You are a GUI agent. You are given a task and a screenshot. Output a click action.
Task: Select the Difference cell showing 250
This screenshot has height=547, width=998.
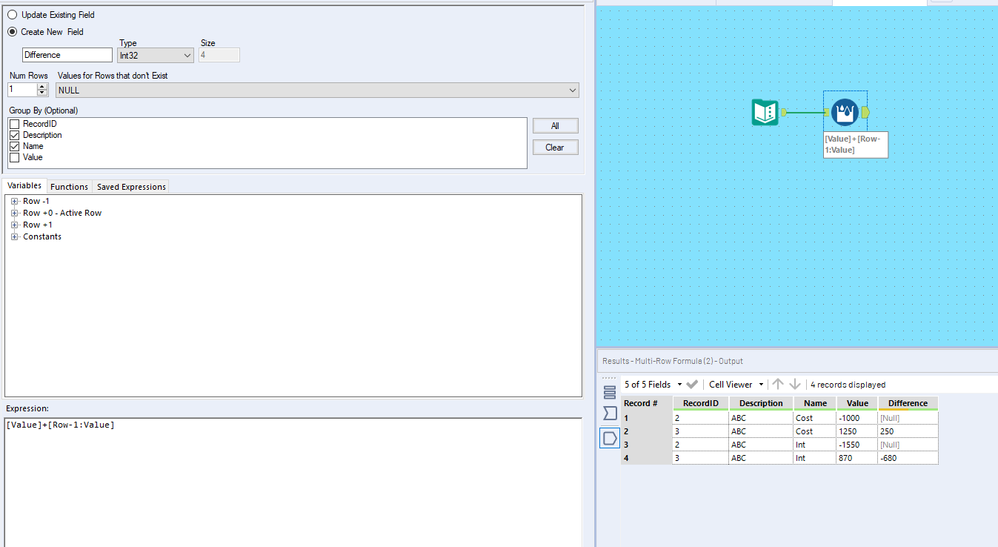(x=908, y=432)
